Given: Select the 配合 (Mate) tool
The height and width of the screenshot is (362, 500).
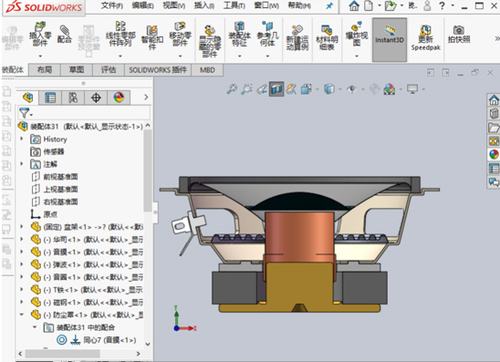Looking at the screenshot, I should coord(64,34).
